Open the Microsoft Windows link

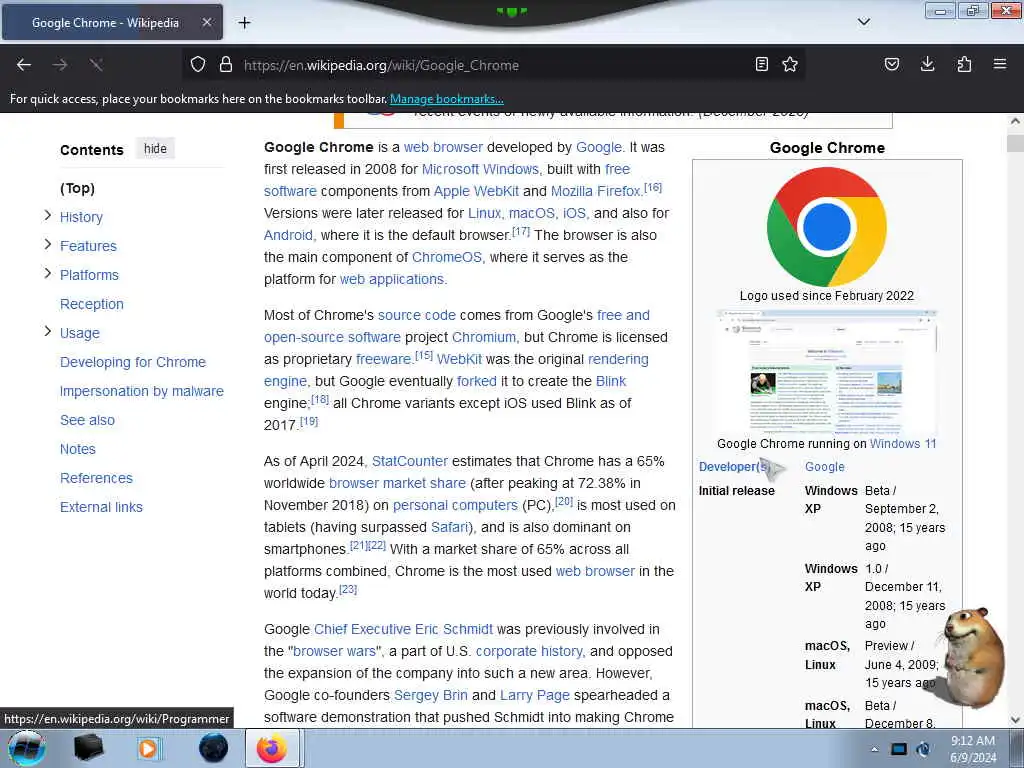[x=480, y=170]
